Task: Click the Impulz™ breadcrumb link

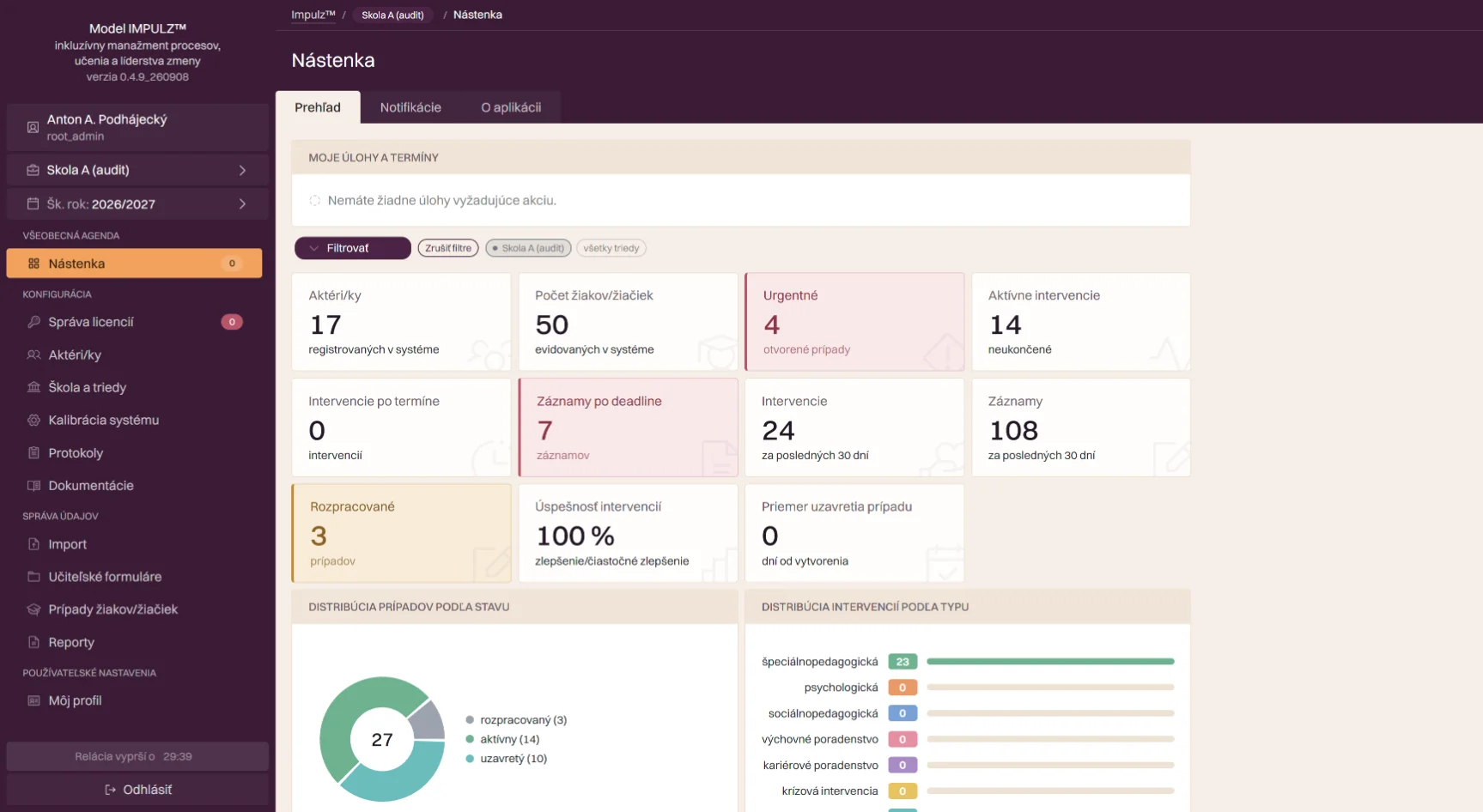Action: coord(313,15)
